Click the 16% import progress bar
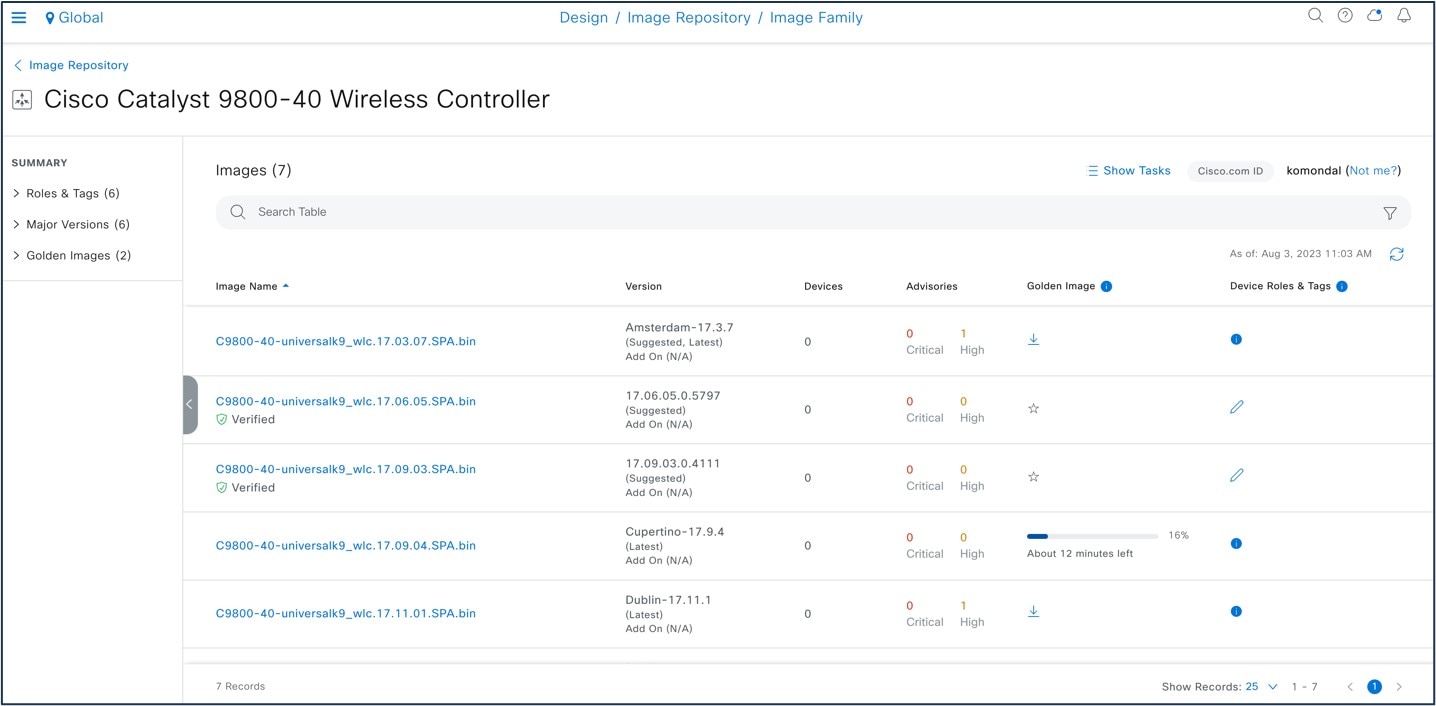The height and width of the screenshot is (706, 1436). click(1093, 536)
